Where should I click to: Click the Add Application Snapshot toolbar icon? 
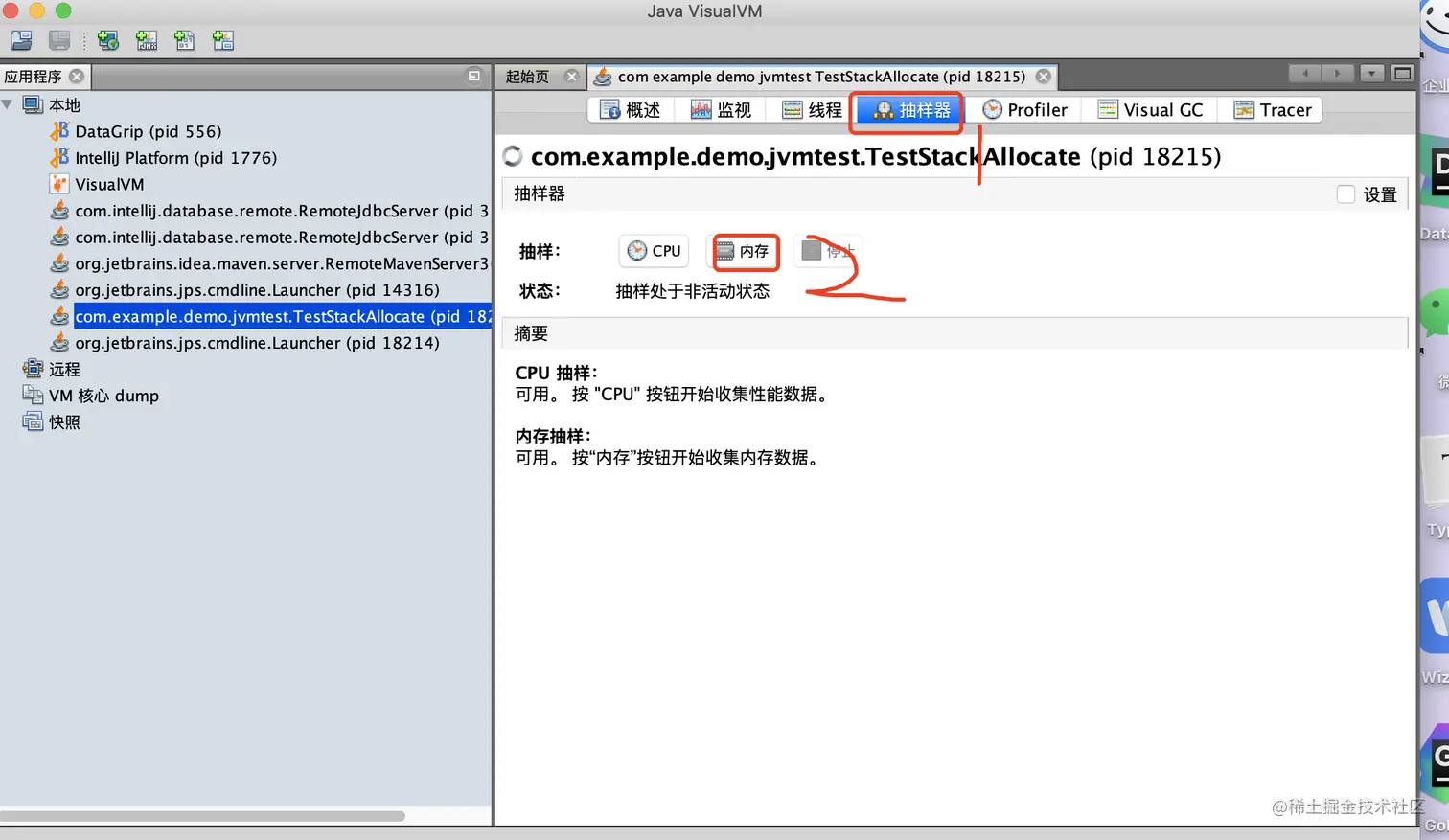pos(223,40)
